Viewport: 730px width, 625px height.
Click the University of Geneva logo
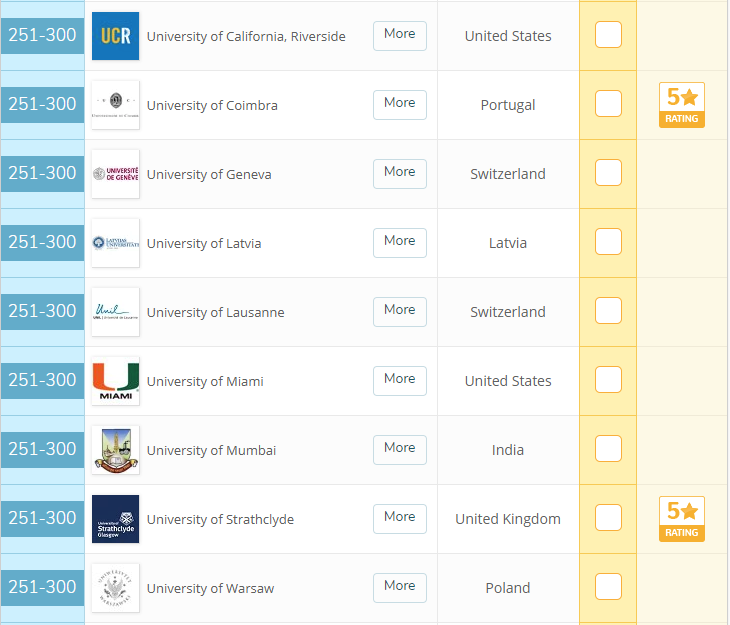115,174
